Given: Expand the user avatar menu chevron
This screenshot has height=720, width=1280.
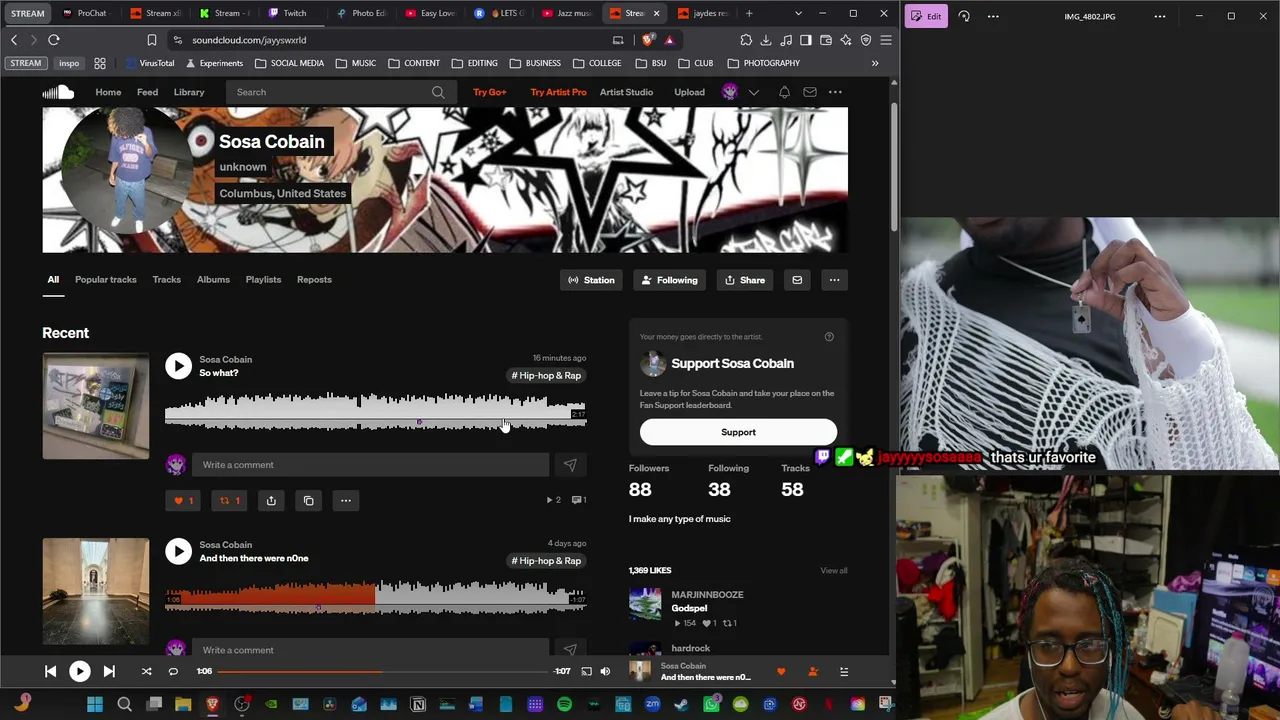Looking at the screenshot, I should (754, 92).
